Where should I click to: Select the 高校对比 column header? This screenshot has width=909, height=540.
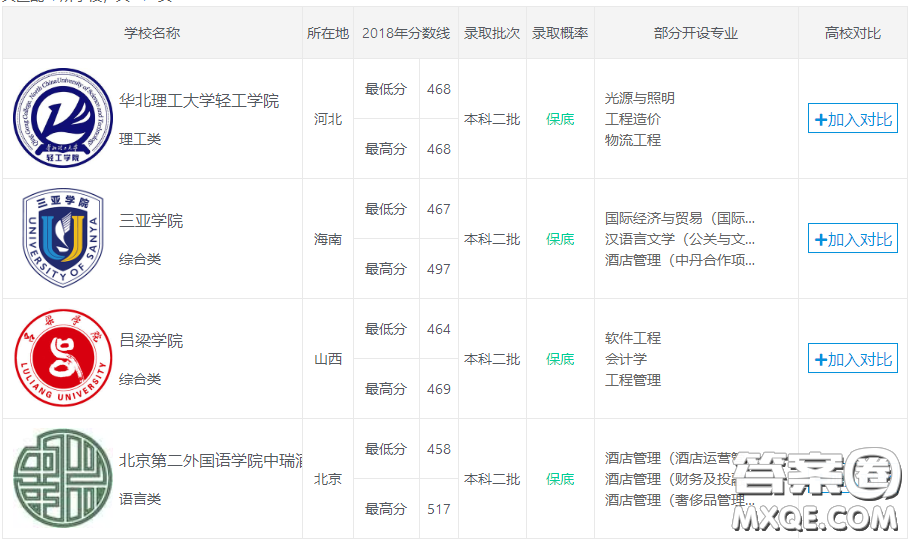pos(853,33)
